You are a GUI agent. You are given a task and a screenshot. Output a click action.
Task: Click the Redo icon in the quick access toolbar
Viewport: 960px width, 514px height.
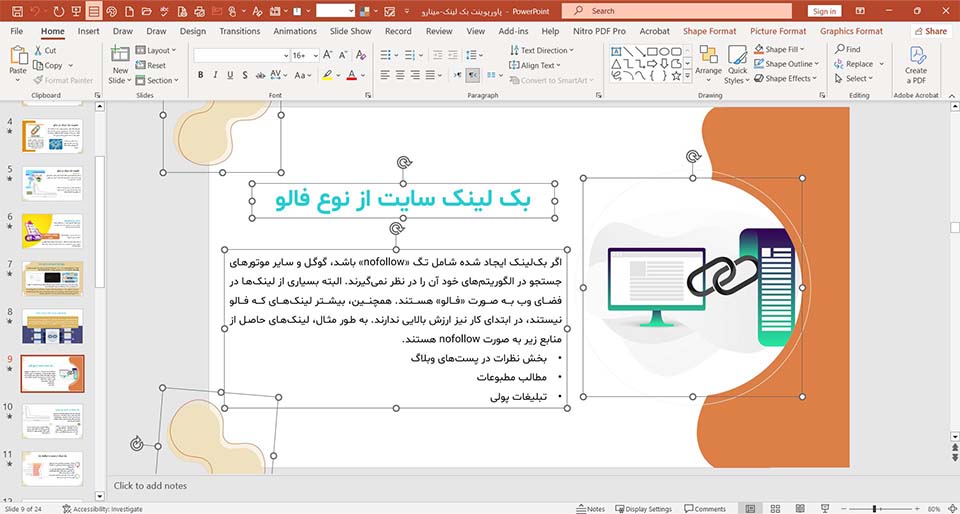58,11
